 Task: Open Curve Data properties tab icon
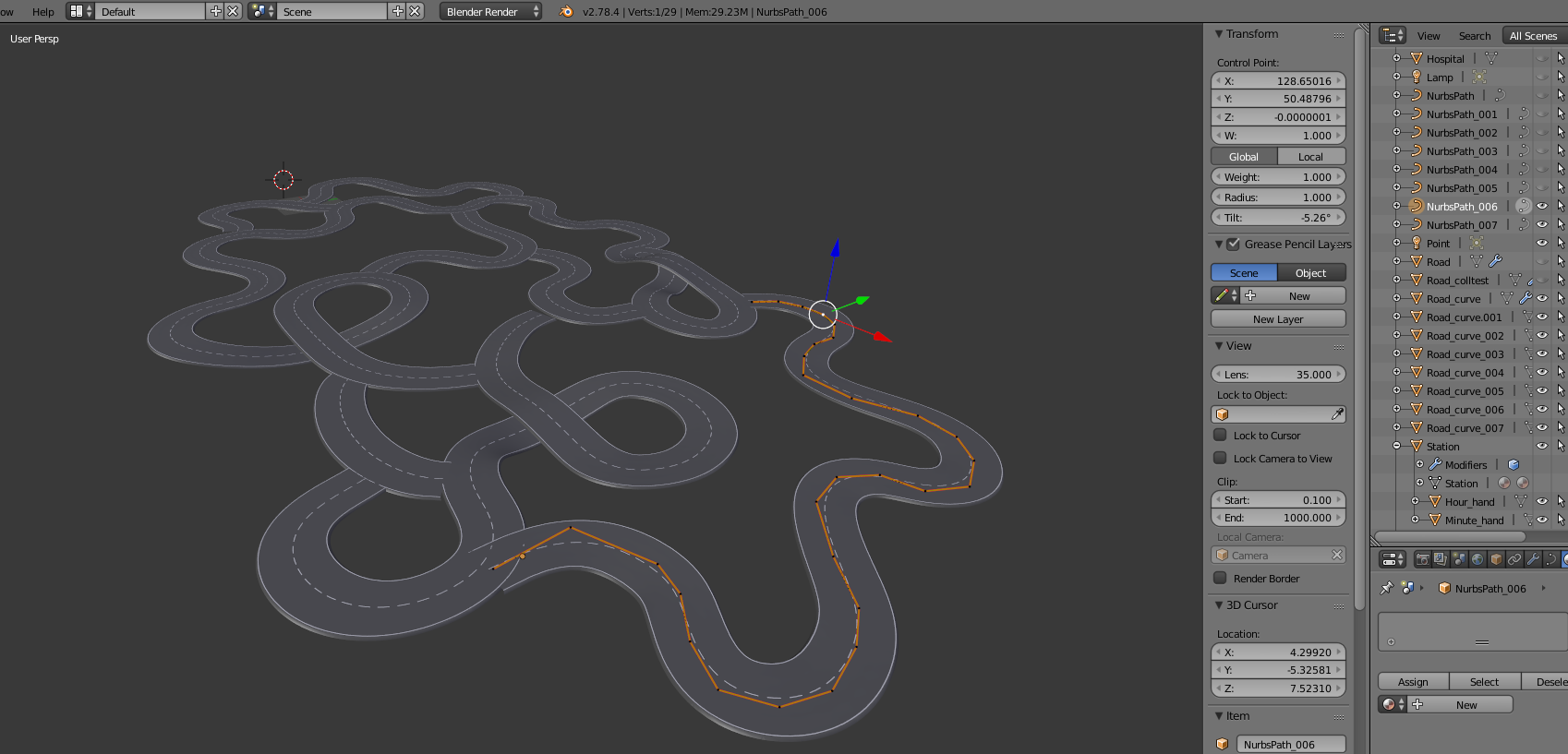1551,559
